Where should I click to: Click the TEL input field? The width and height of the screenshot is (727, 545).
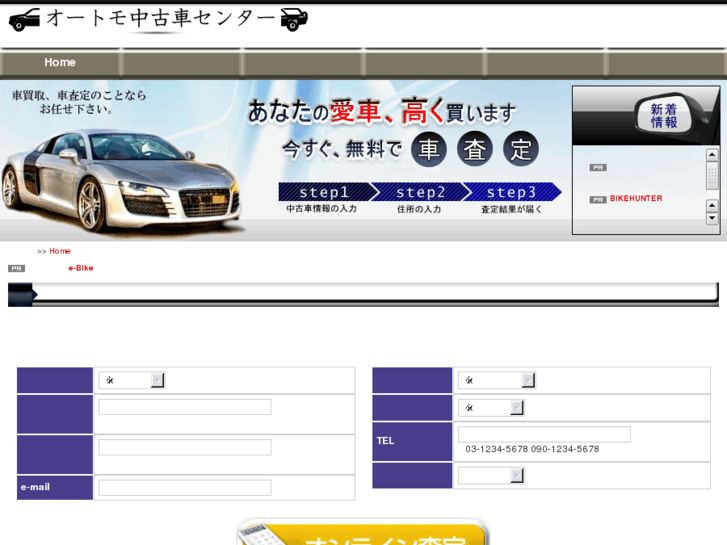click(x=544, y=434)
